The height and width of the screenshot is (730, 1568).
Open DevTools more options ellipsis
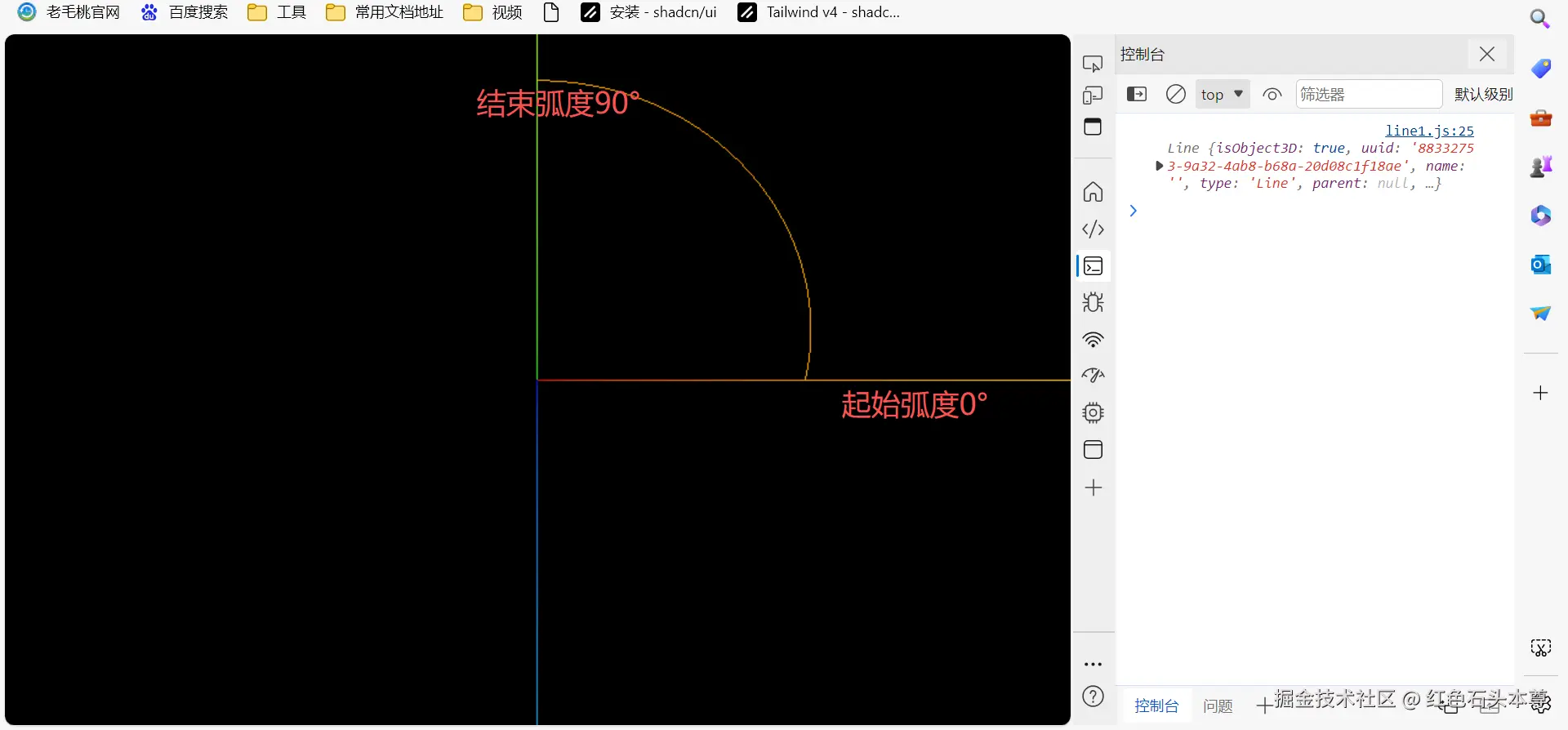(1093, 665)
